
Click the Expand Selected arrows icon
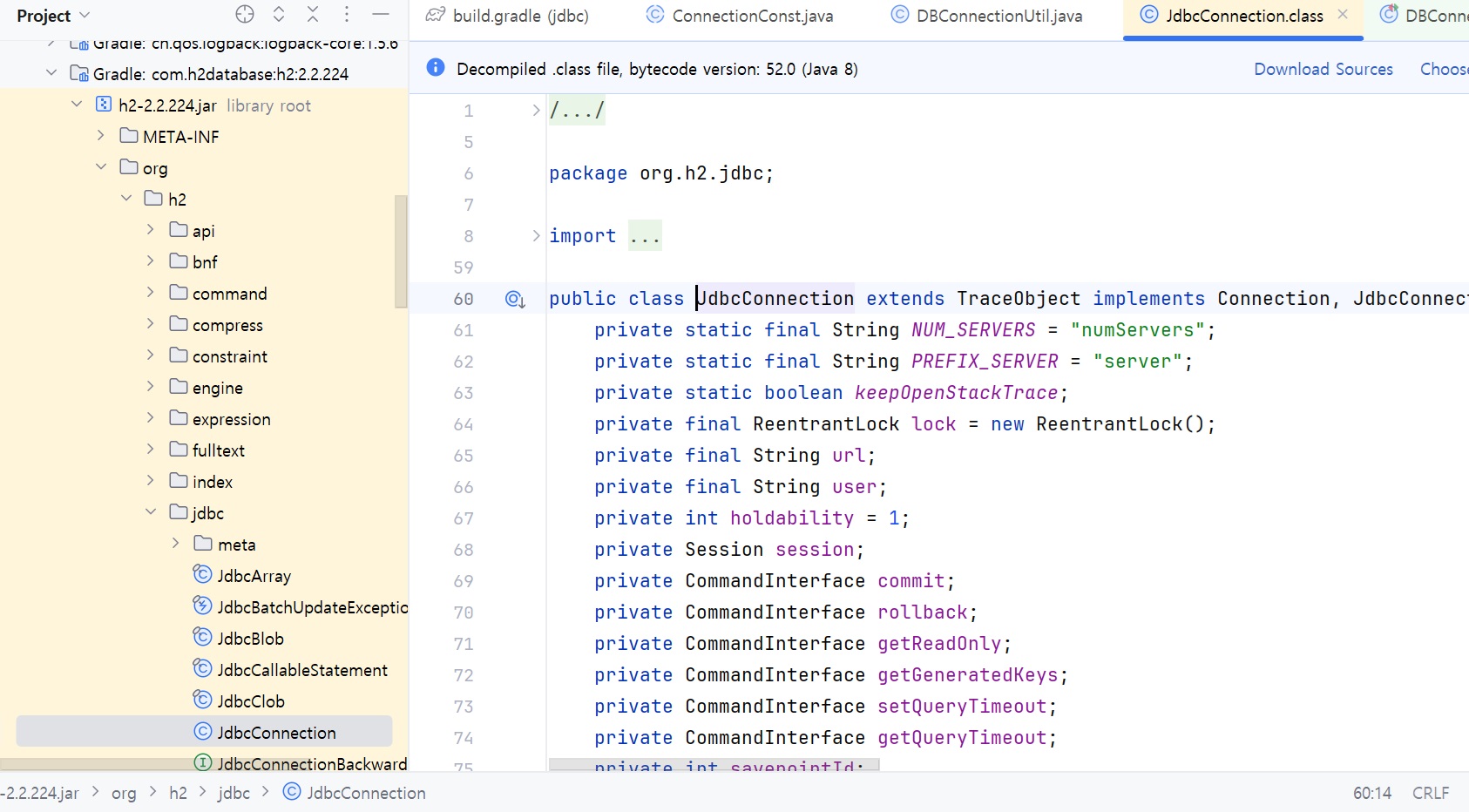279,15
